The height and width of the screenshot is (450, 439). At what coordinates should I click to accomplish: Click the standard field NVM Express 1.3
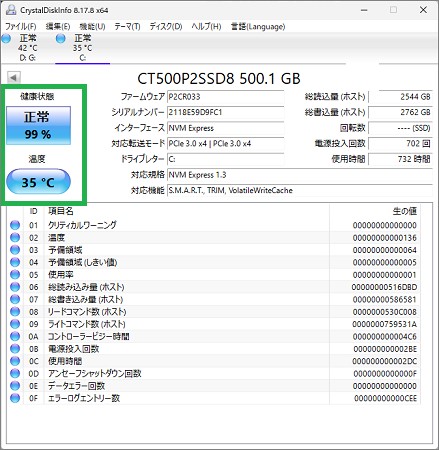tap(300, 175)
